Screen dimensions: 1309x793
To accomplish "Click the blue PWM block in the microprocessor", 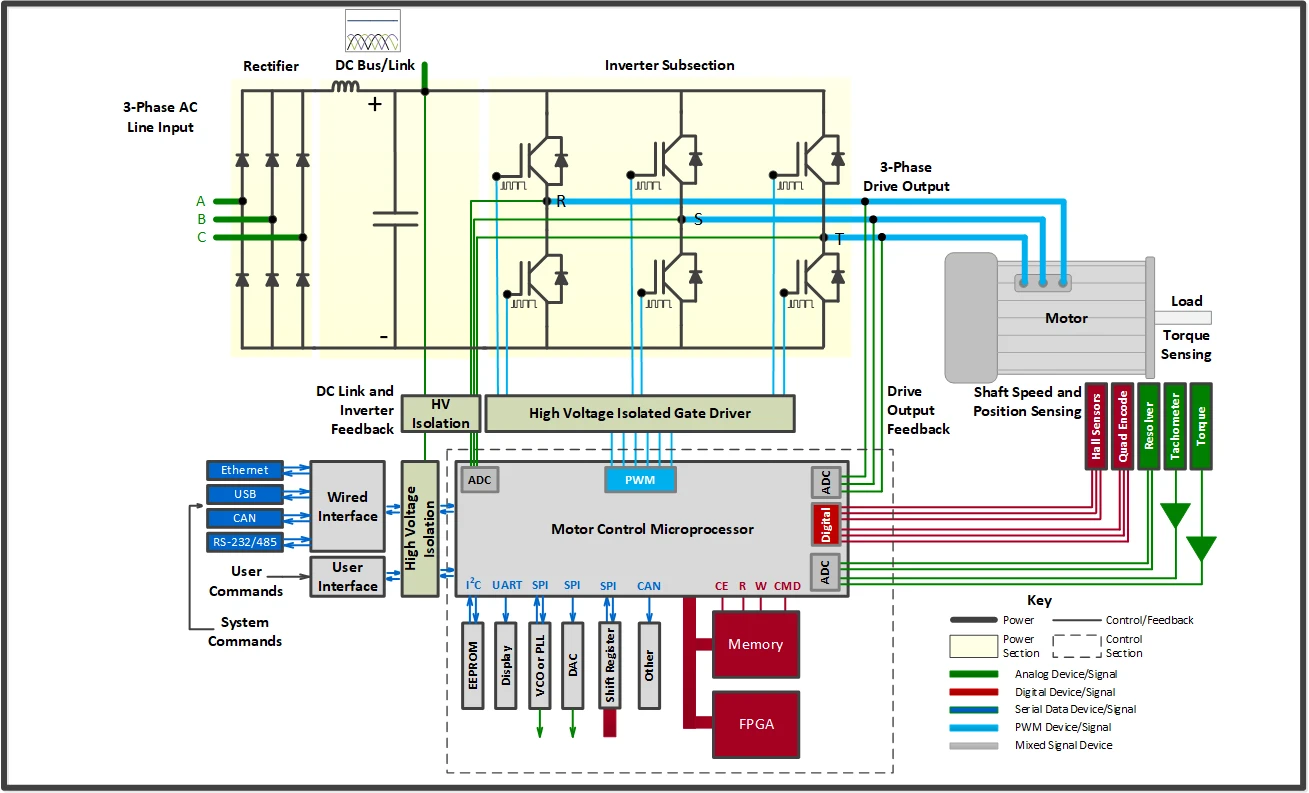I will [x=640, y=480].
